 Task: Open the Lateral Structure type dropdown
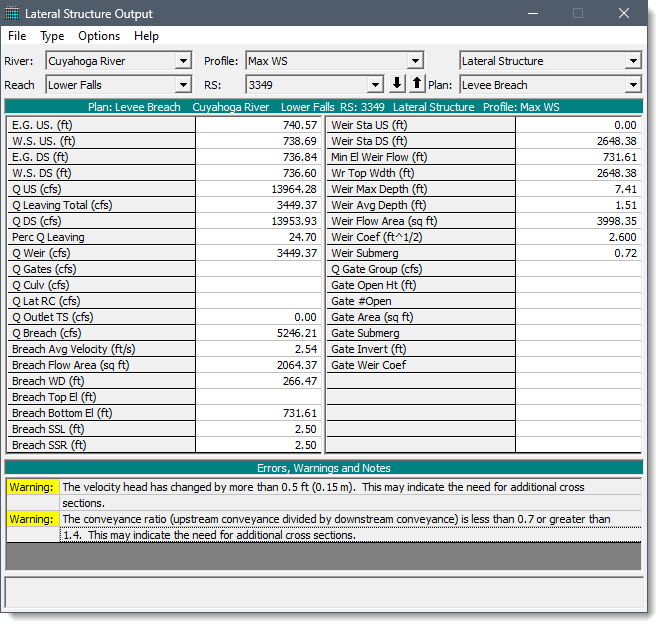click(632, 61)
